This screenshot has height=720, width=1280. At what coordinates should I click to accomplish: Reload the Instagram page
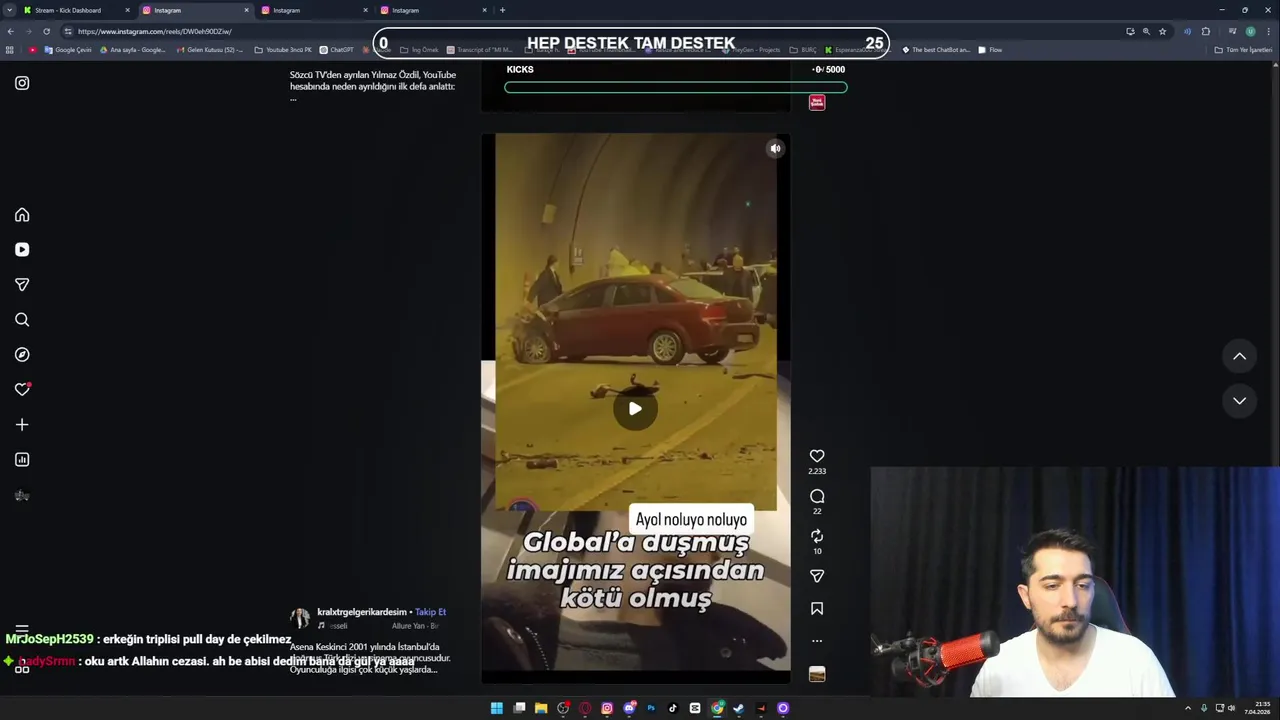(x=46, y=31)
